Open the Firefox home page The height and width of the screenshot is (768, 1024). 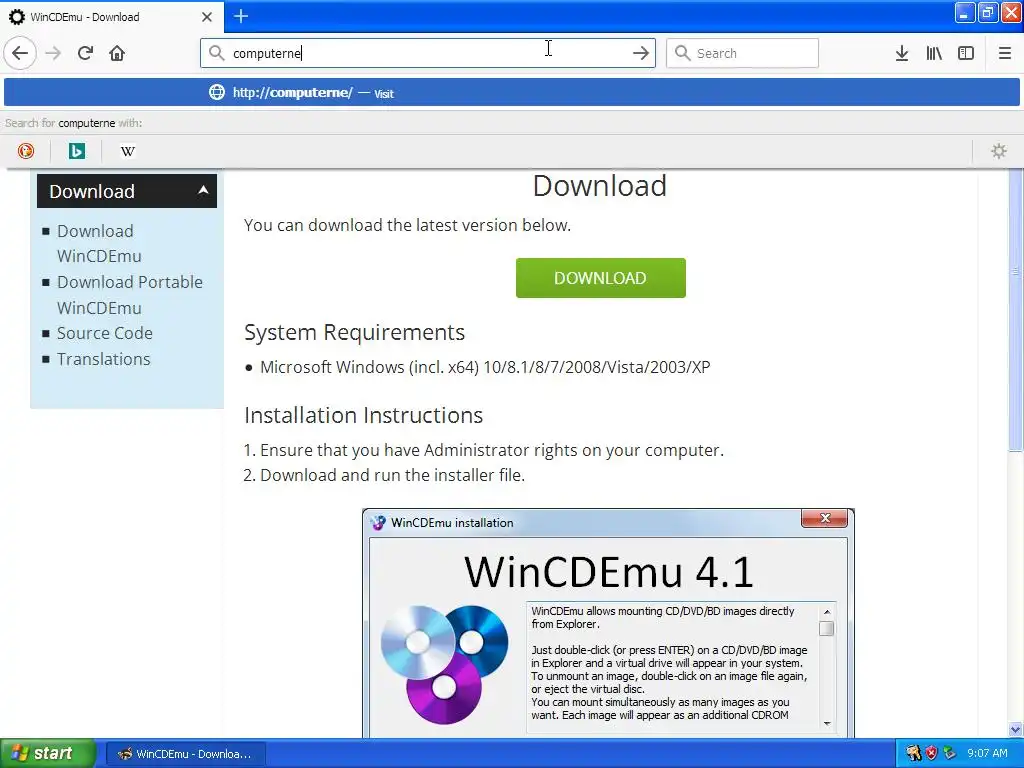pyautogui.click(x=117, y=53)
